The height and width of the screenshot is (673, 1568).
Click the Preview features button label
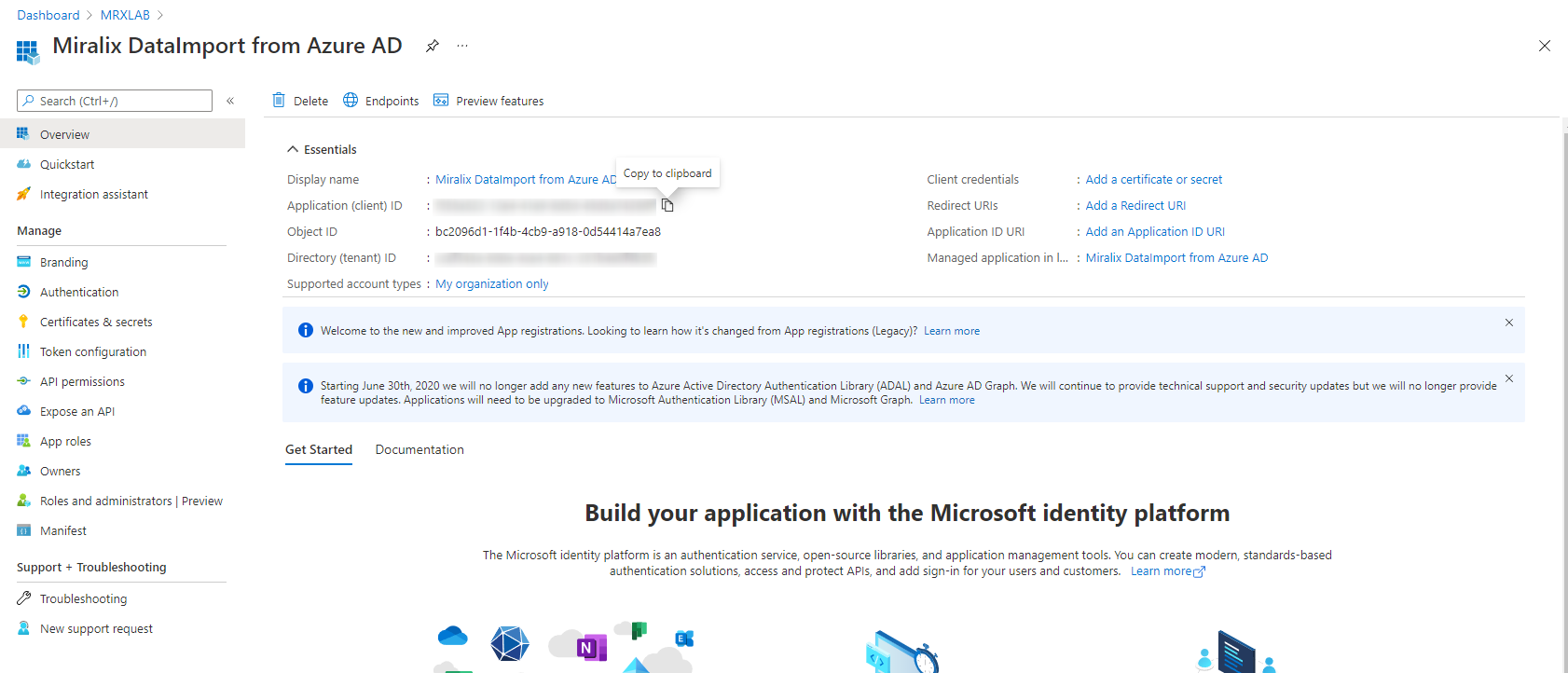click(x=500, y=101)
